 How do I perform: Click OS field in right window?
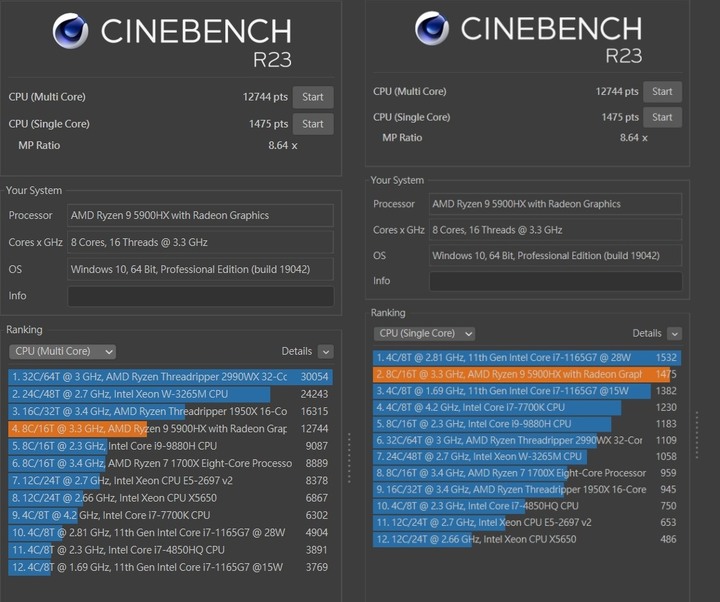[556, 255]
